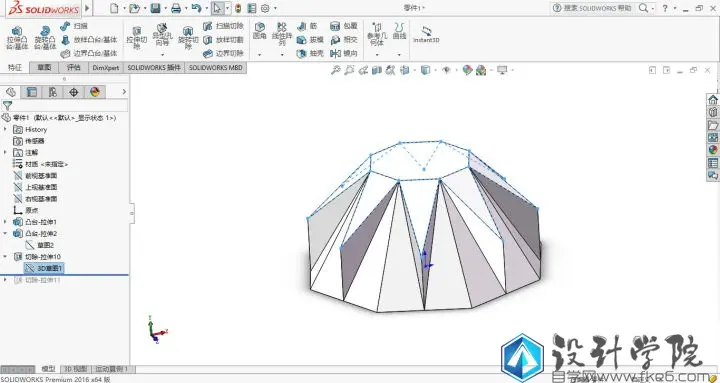The height and width of the screenshot is (383, 720).
Task: Open the dropdown arrow beside the New icon
Action: click(124, 8)
